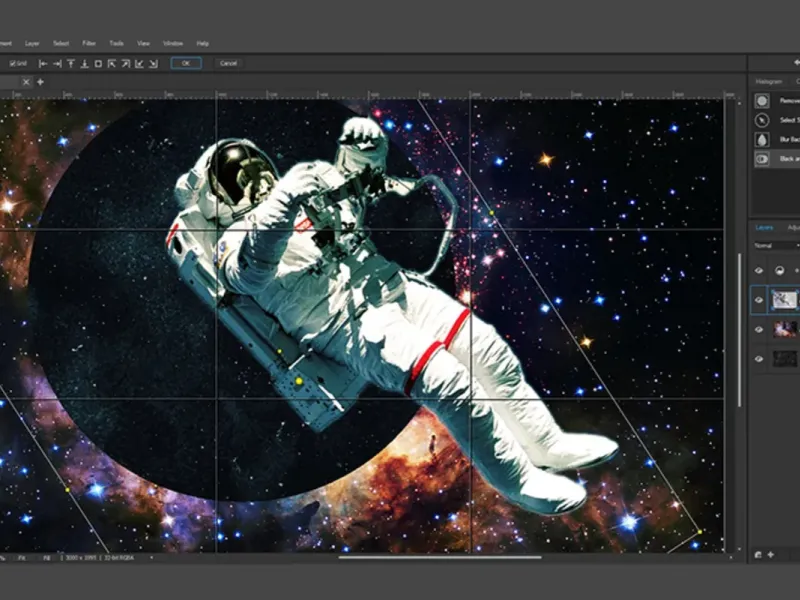
Task: Click the bottom-right corner arrow icon
Action: [x=153, y=63]
